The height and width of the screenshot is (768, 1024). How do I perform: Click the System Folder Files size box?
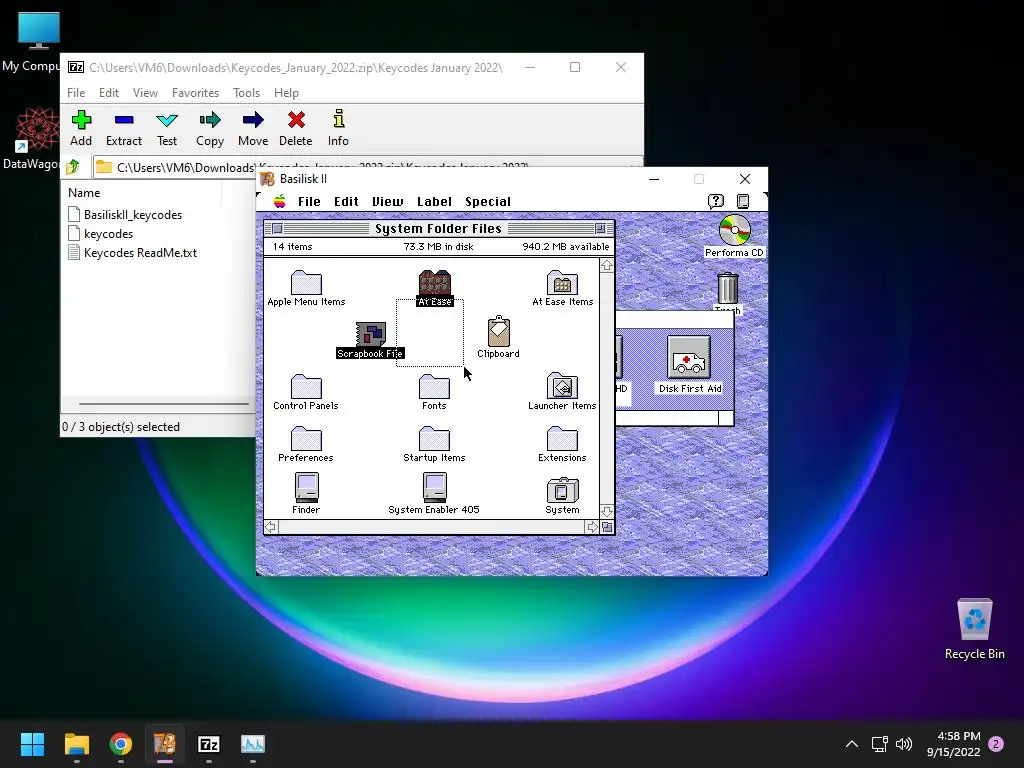pos(607,527)
